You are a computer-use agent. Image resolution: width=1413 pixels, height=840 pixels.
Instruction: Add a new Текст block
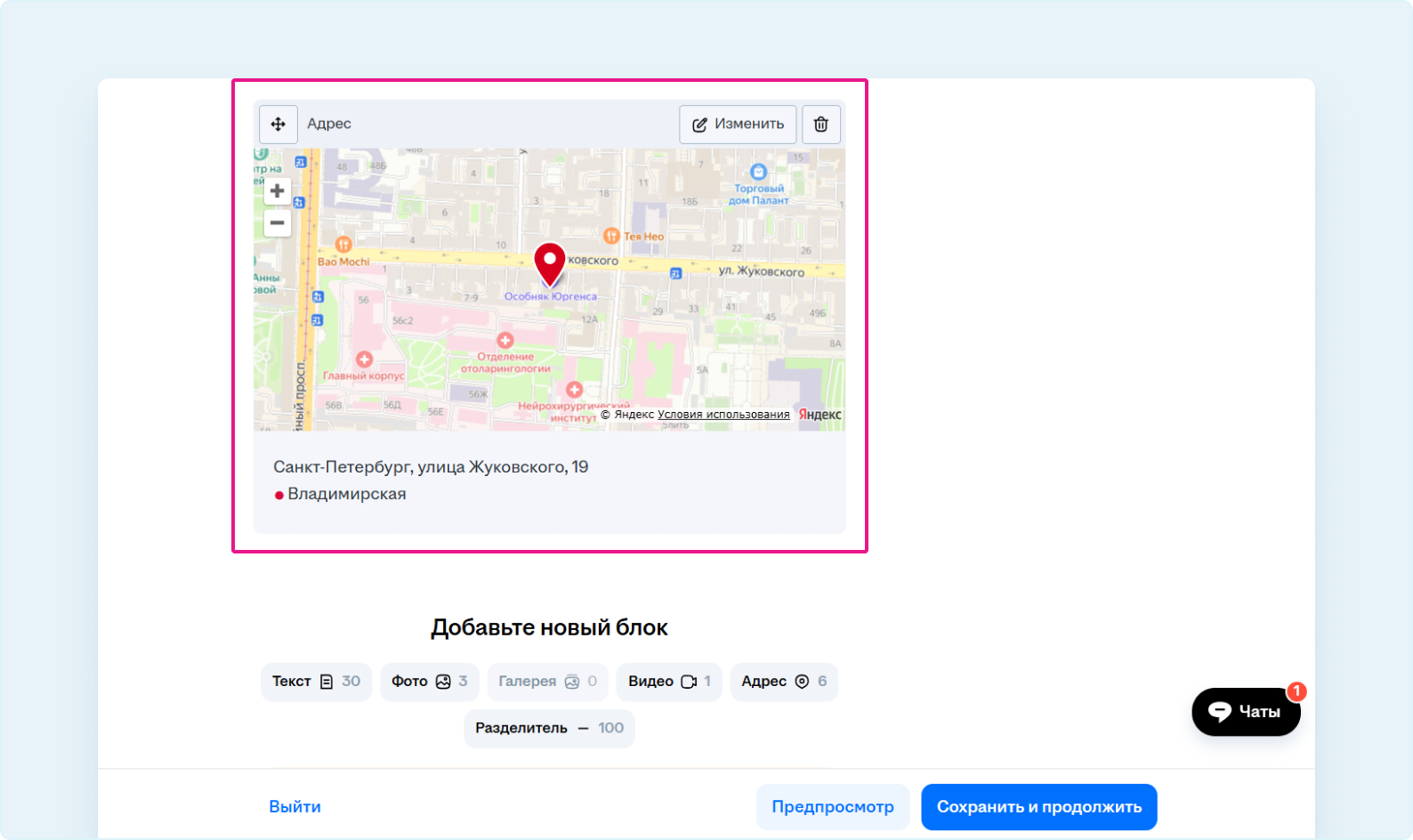click(x=316, y=682)
